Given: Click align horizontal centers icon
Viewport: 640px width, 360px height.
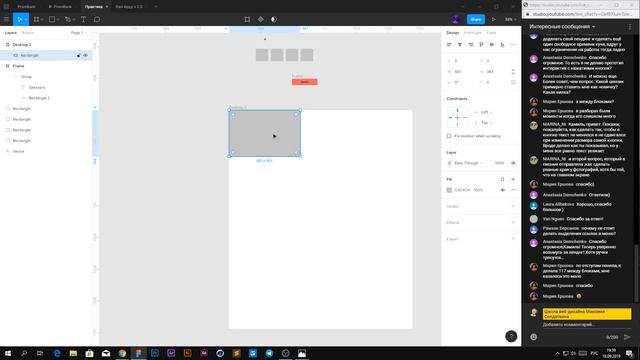Looking at the screenshot, I should pyautogui.click(x=460, y=44).
